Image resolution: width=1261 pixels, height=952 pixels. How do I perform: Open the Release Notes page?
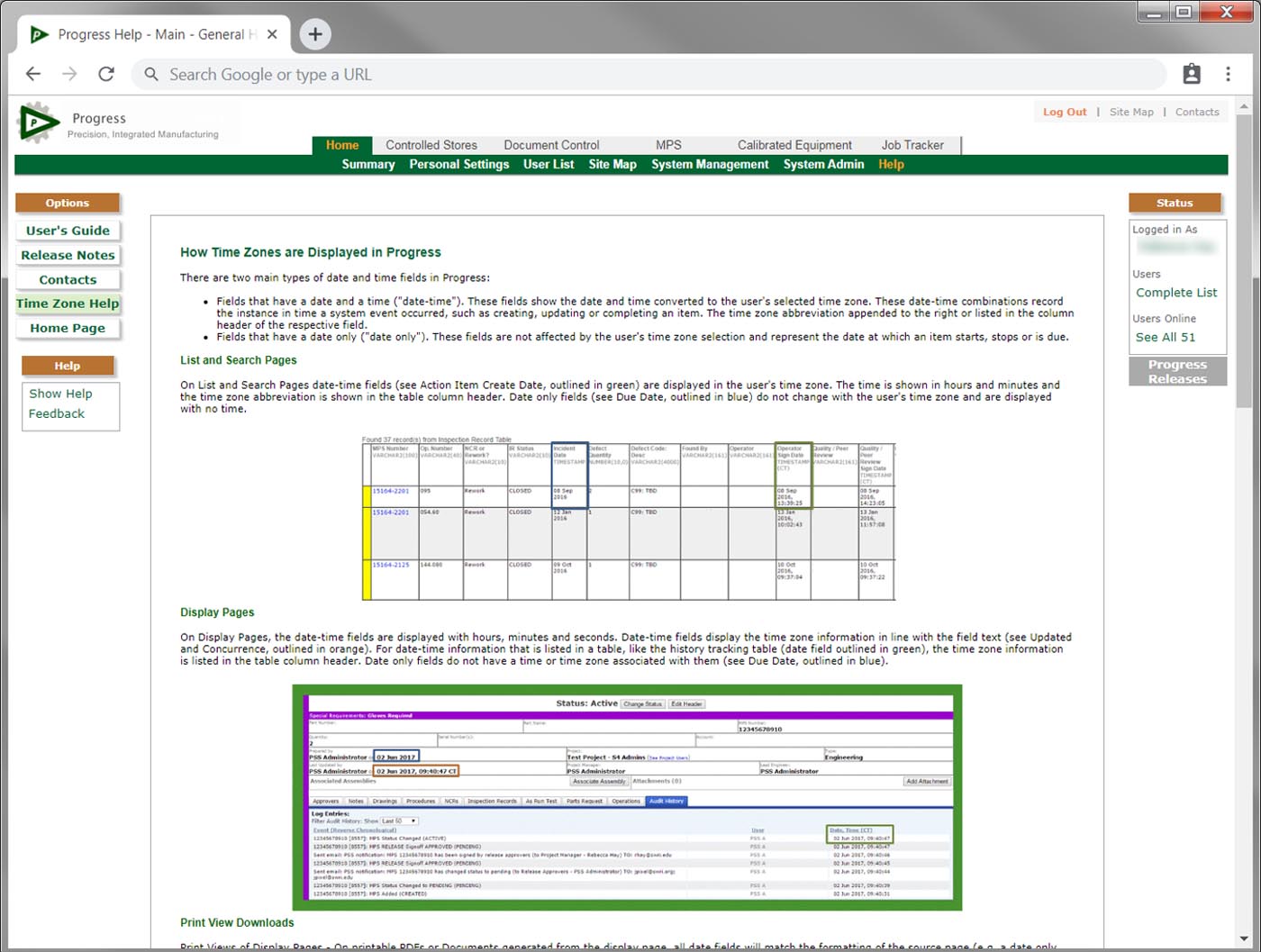click(68, 255)
